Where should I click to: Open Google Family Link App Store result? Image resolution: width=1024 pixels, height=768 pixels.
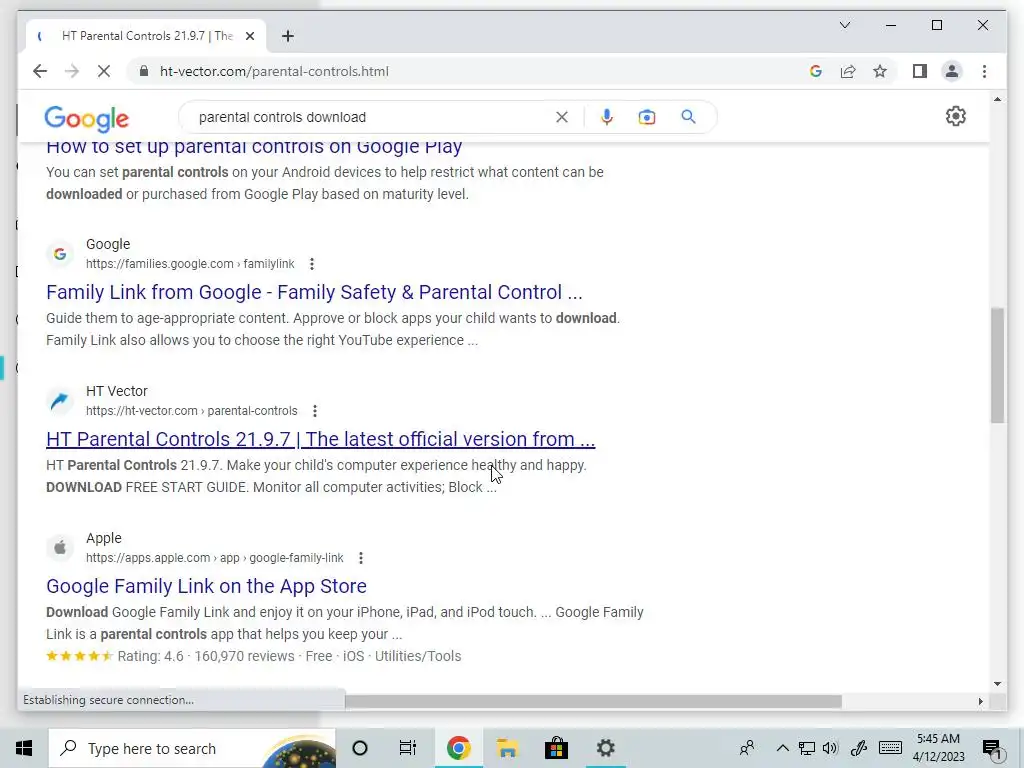[x=206, y=586]
